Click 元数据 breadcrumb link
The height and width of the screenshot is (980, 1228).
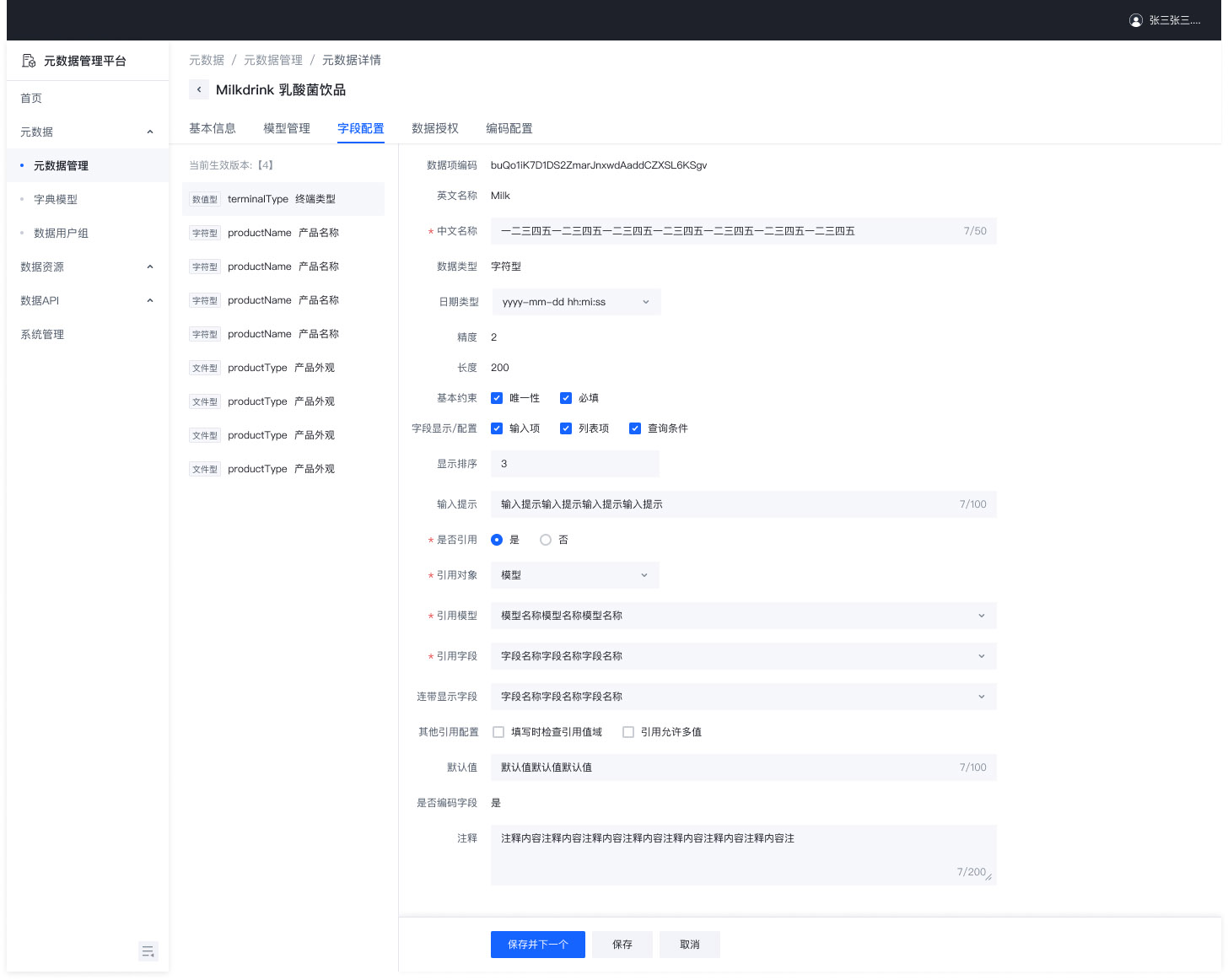207,60
